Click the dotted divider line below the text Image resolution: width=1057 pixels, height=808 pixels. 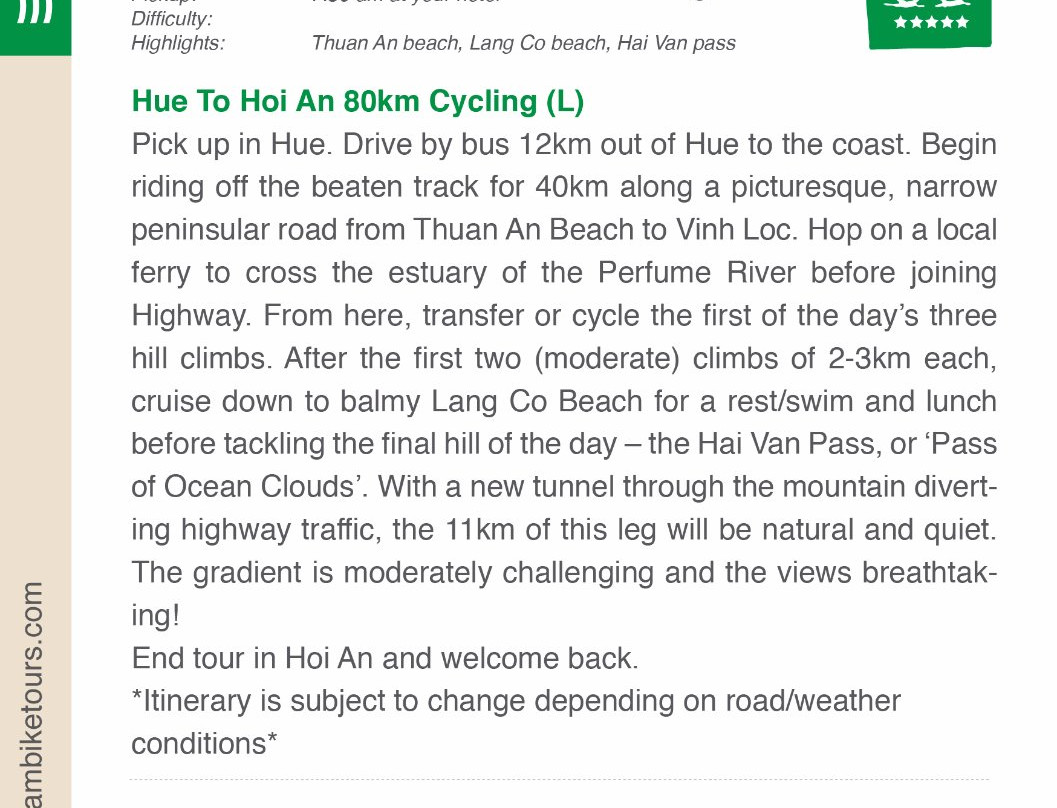pos(559,779)
